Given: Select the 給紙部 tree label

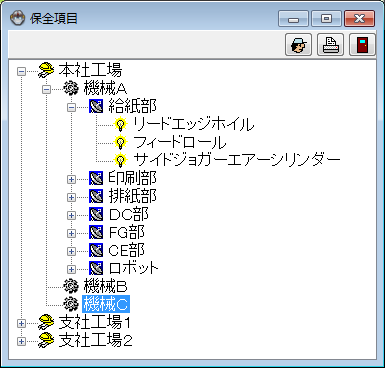Looking at the screenshot, I should pos(132,106).
